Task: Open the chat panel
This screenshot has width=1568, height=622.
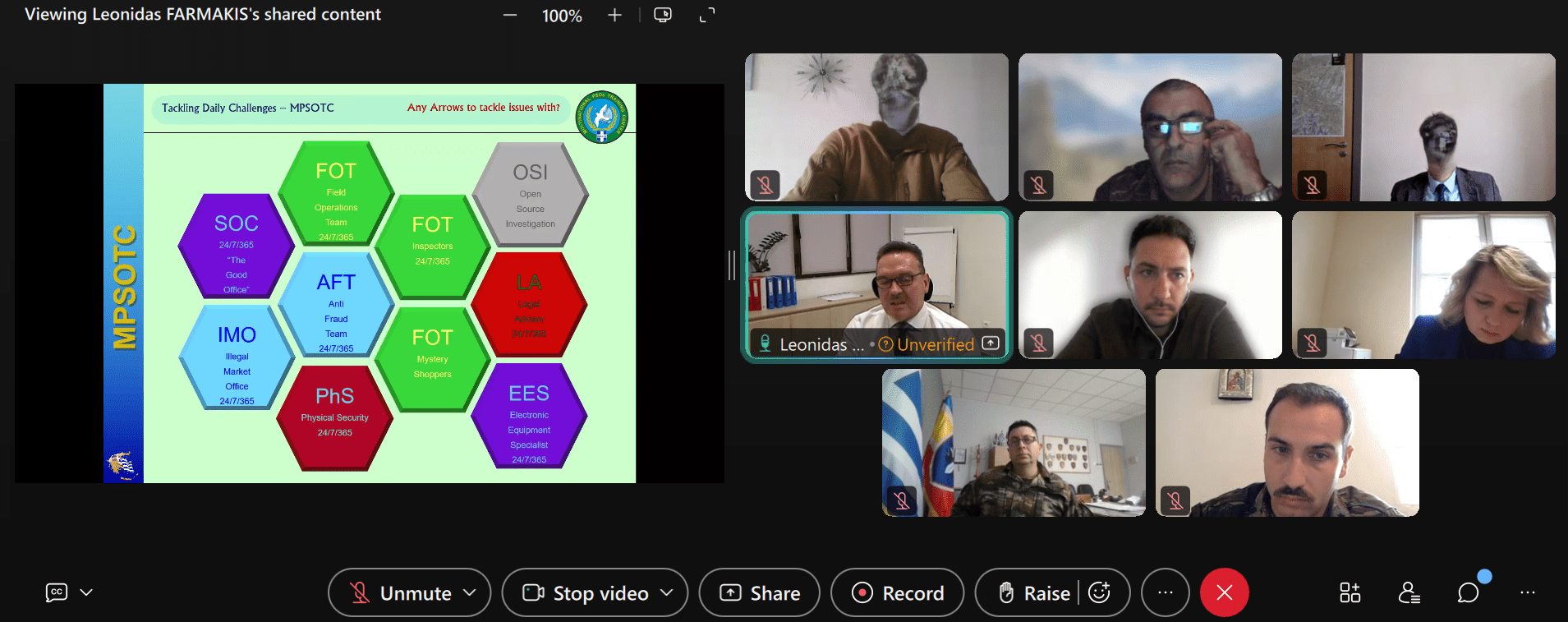Action: [x=1468, y=592]
